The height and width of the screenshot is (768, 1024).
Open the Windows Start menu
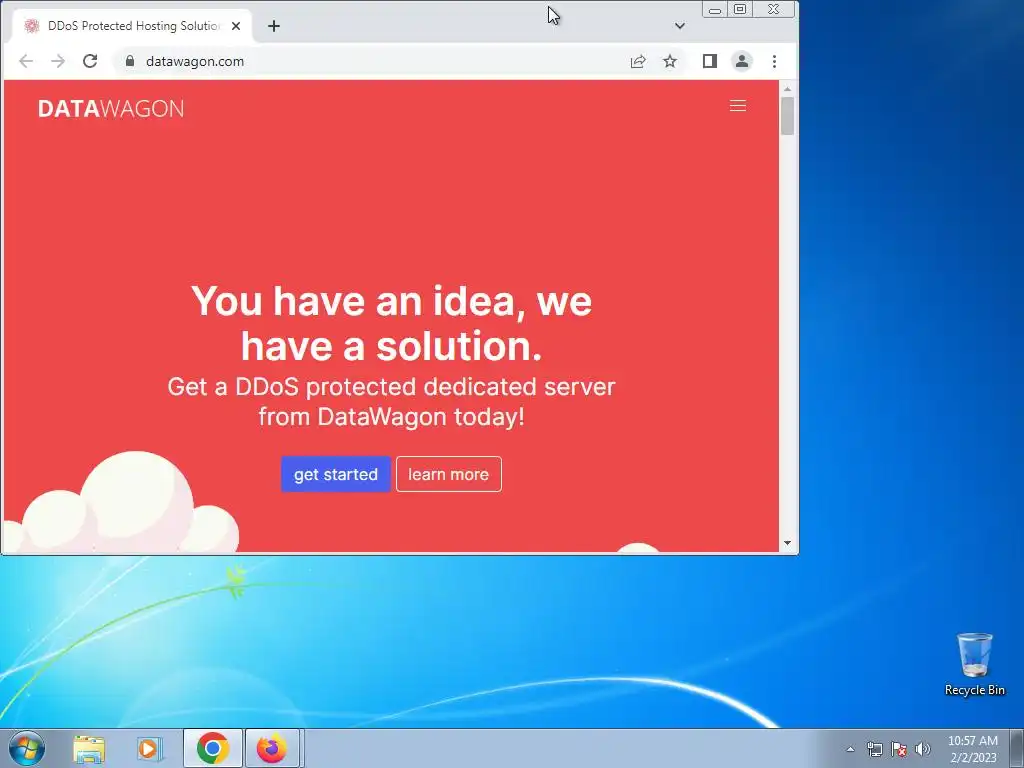(27, 748)
